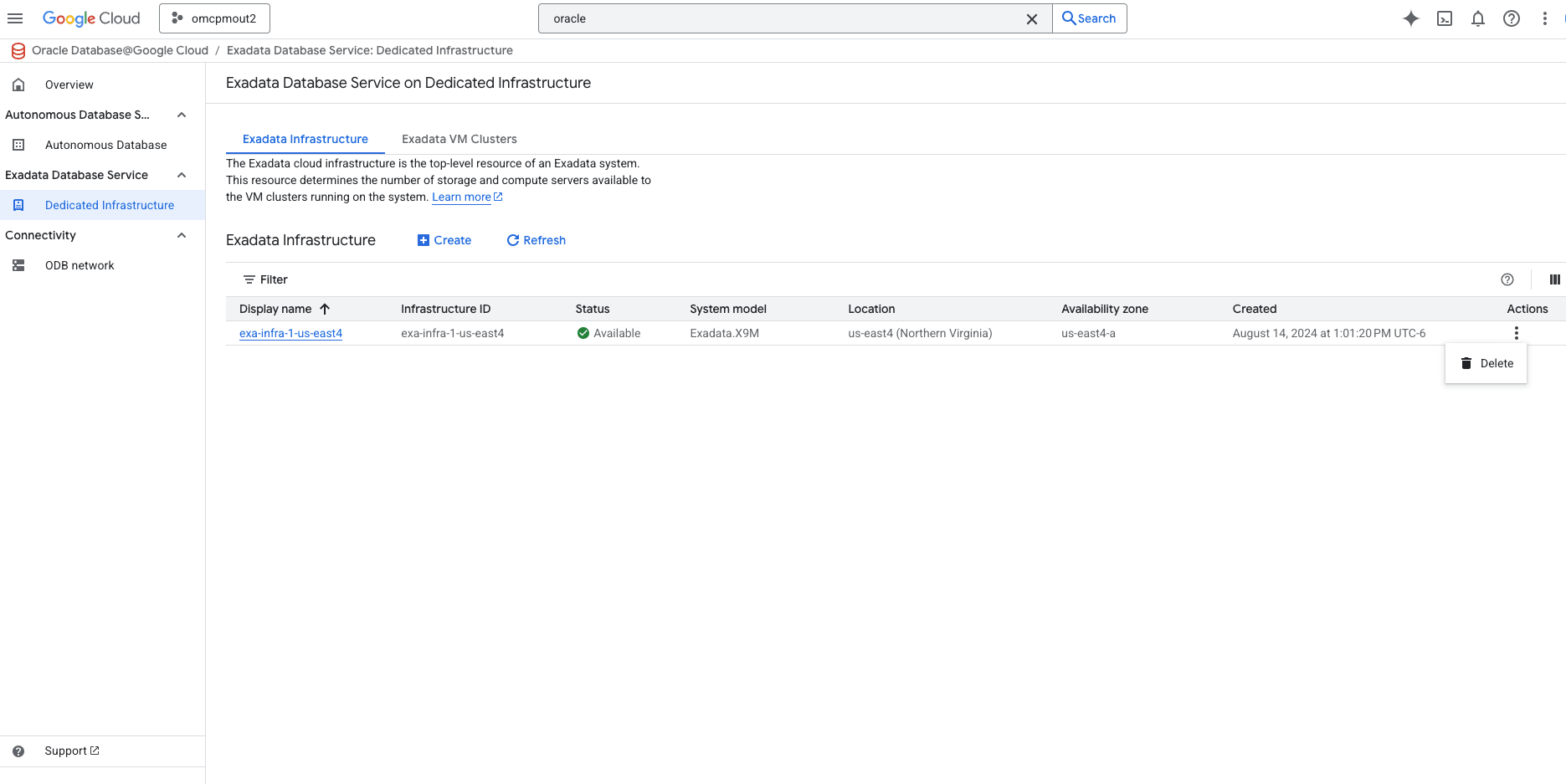
Task: Open the table help icon
Action: (x=1507, y=279)
